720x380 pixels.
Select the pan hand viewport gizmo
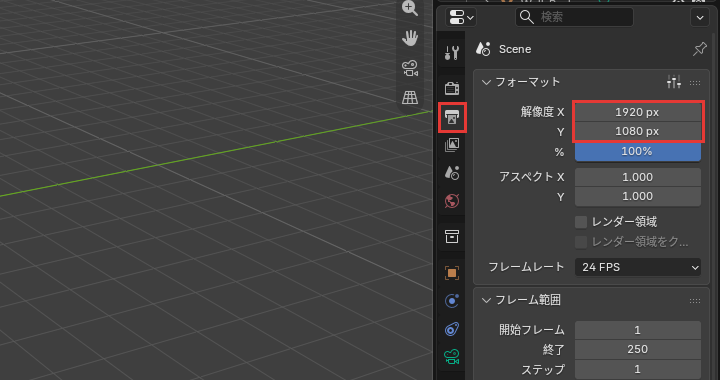pos(410,38)
